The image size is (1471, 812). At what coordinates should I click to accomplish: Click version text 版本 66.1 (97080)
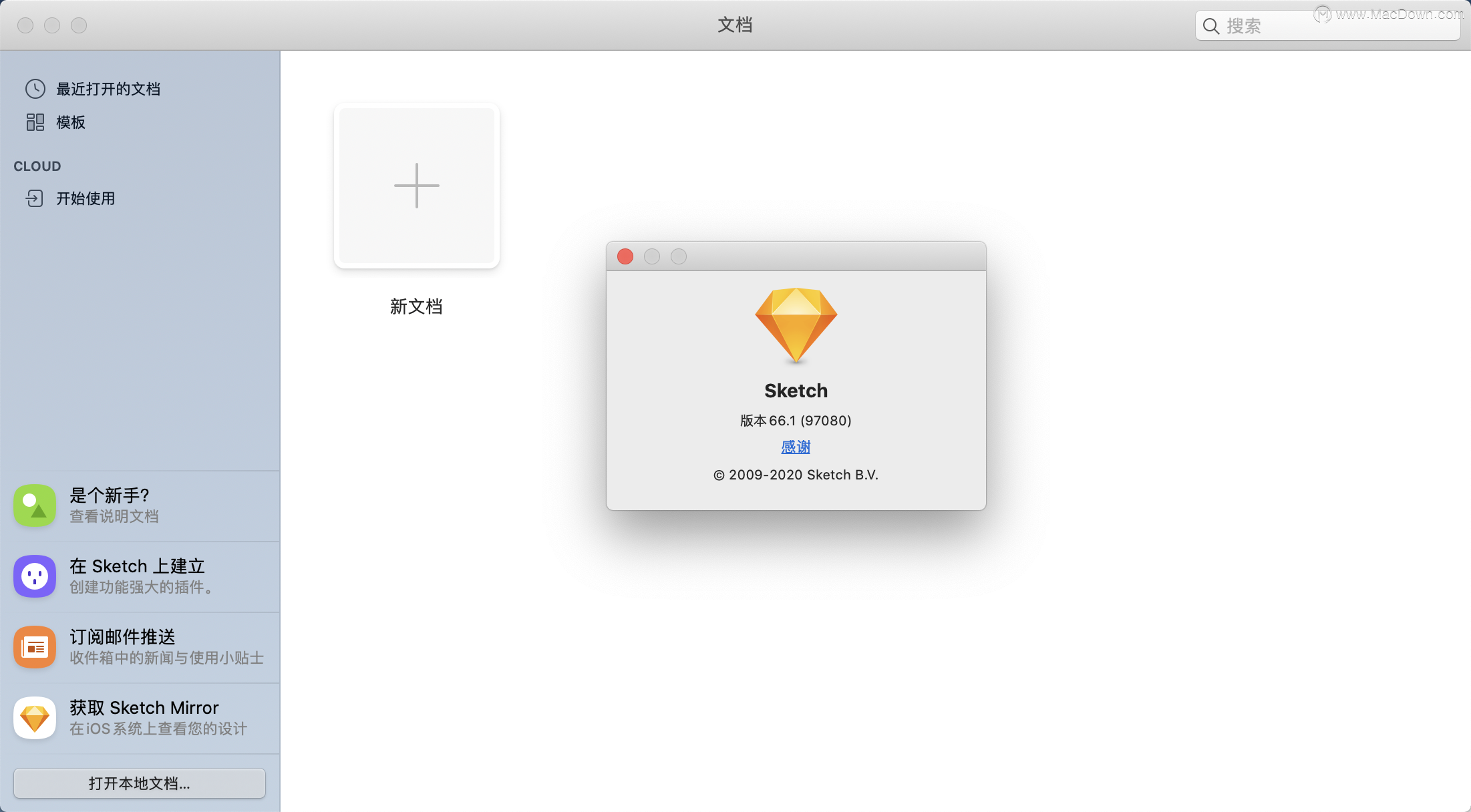pyautogui.click(x=796, y=421)
